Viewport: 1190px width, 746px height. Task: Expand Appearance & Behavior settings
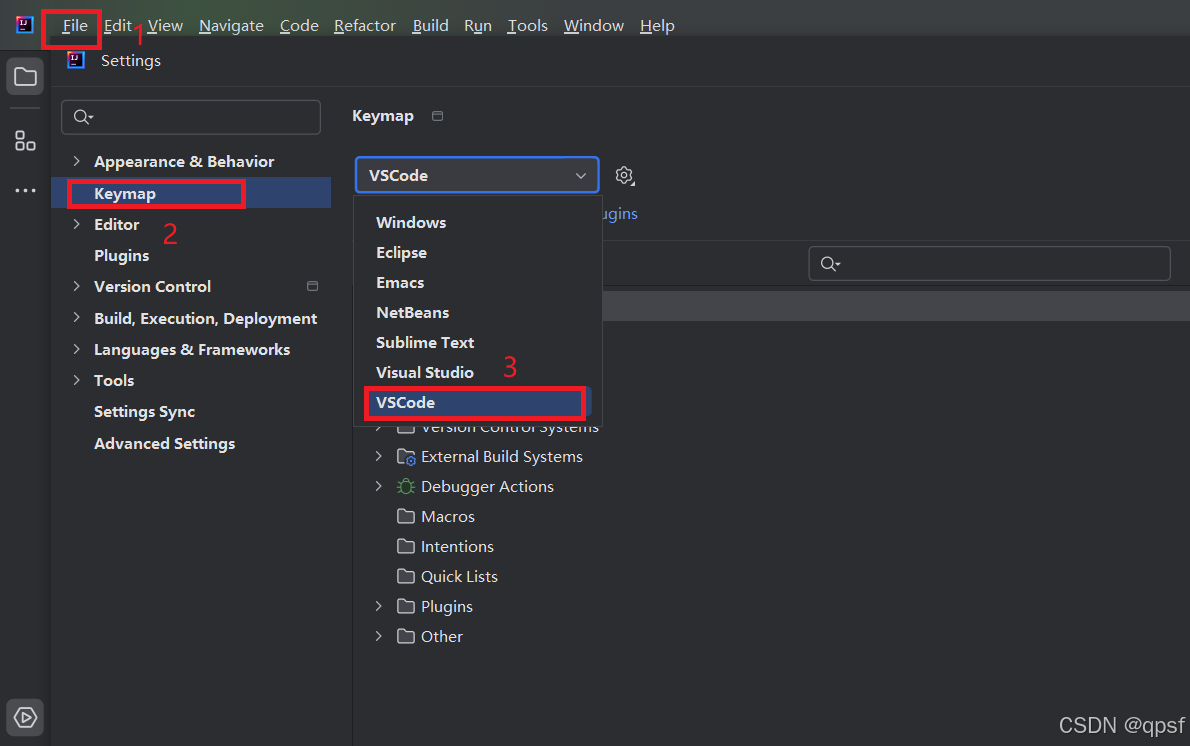tap(77, 161)
